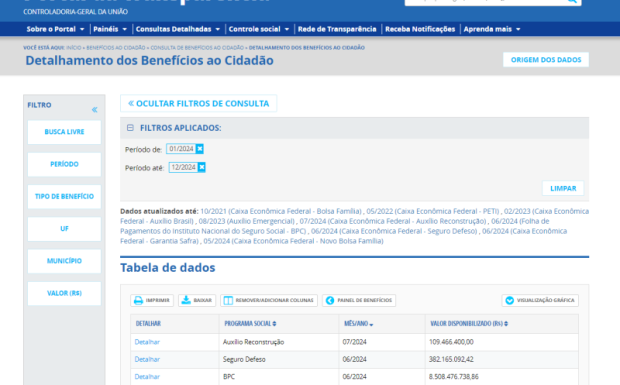Open Remover/Adicionar Colunas option
This screenshot has width=620, height=385.
[x=269, y=300]
